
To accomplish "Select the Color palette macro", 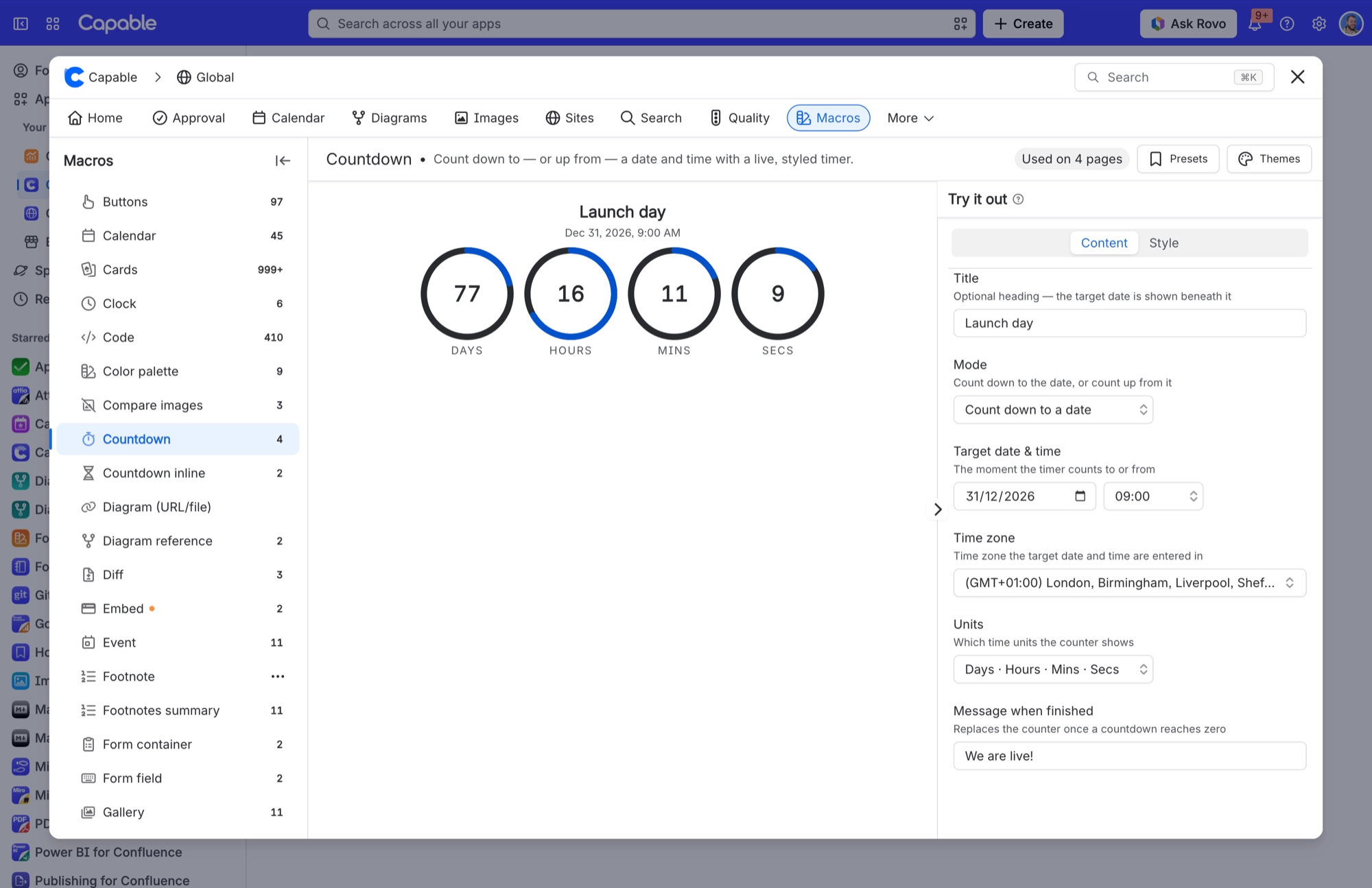I will pyautogui.click(x=178, y=372).
